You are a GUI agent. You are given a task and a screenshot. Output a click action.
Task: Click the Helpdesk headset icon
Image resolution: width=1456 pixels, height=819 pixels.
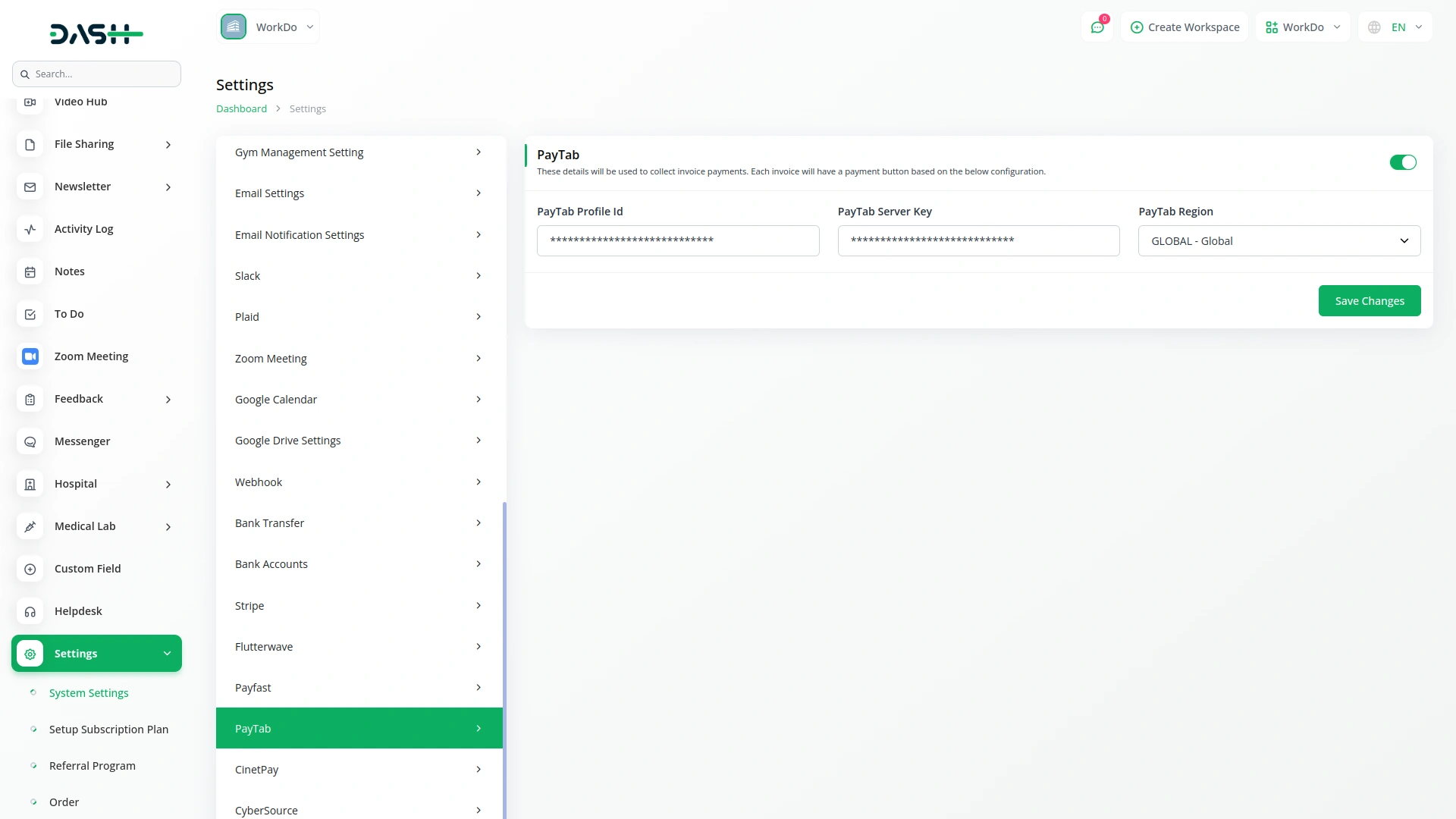pyautogui.click(x=30, y=611)
